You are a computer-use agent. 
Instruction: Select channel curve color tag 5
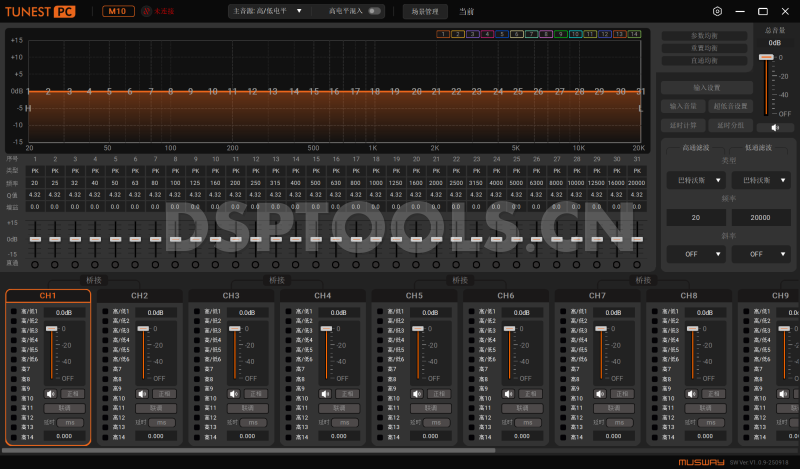tap(502, 34)
